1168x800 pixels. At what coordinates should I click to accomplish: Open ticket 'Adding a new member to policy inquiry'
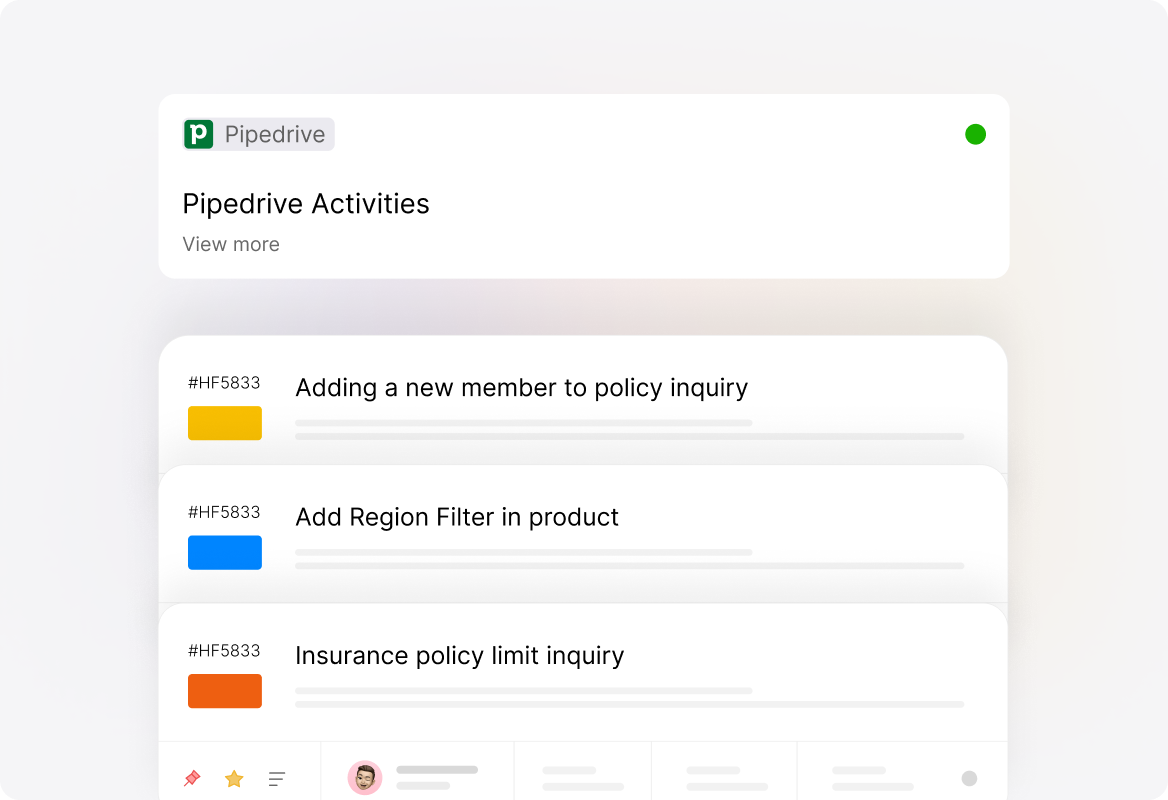(x=521, y=387)
